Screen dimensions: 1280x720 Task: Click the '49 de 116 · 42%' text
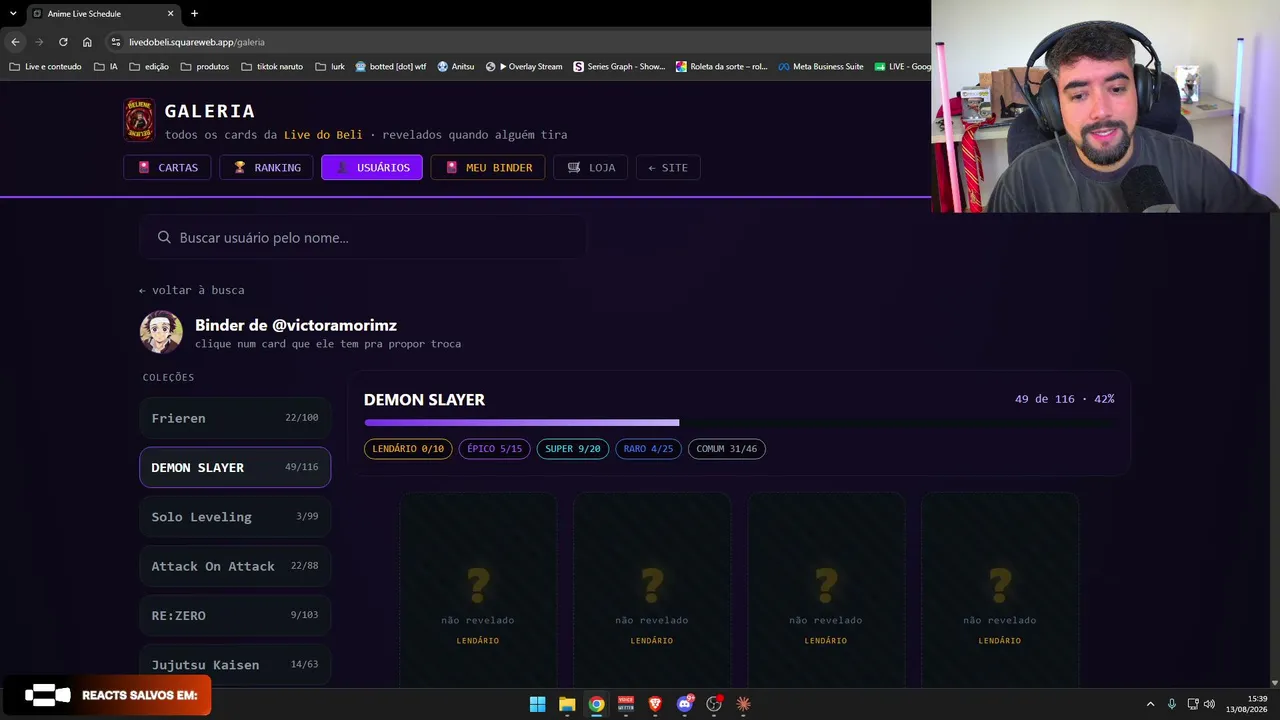click(1064, 399)
